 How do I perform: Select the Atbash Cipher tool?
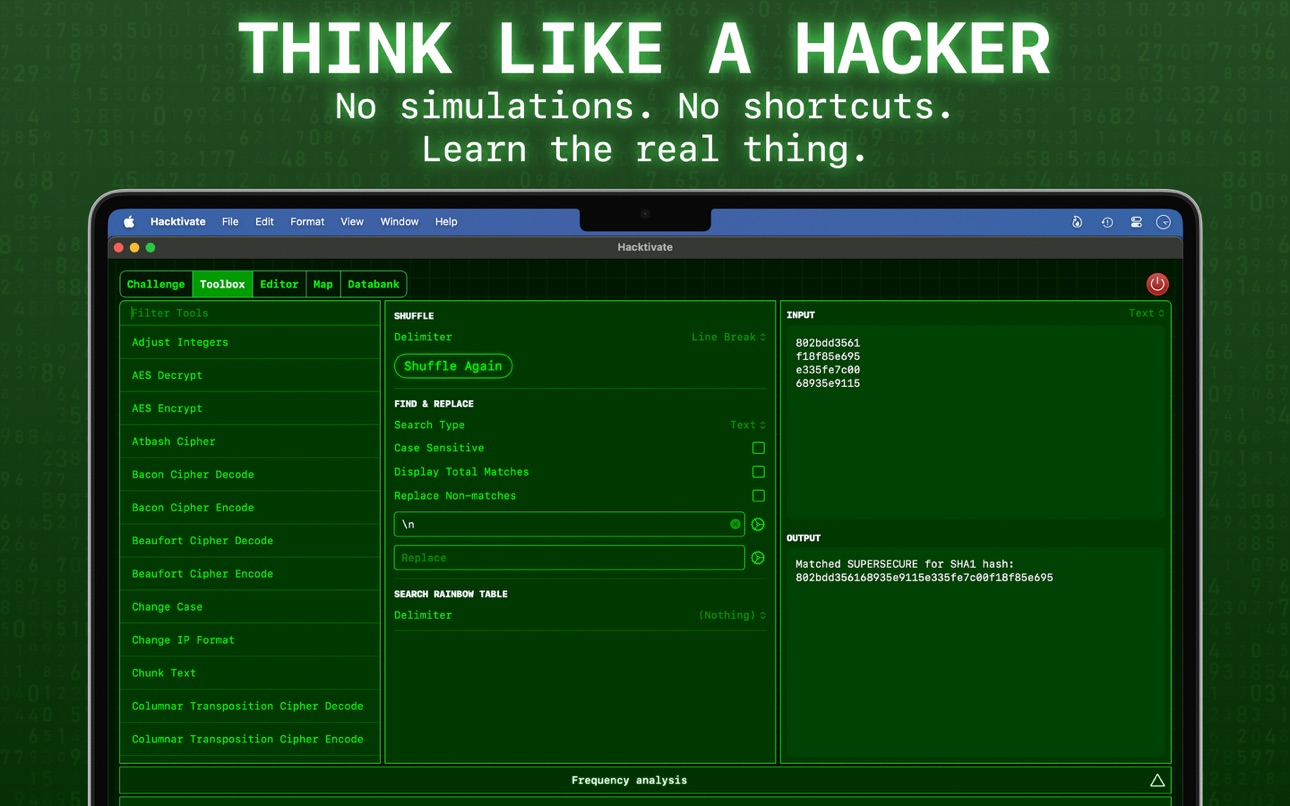(250, 441)
